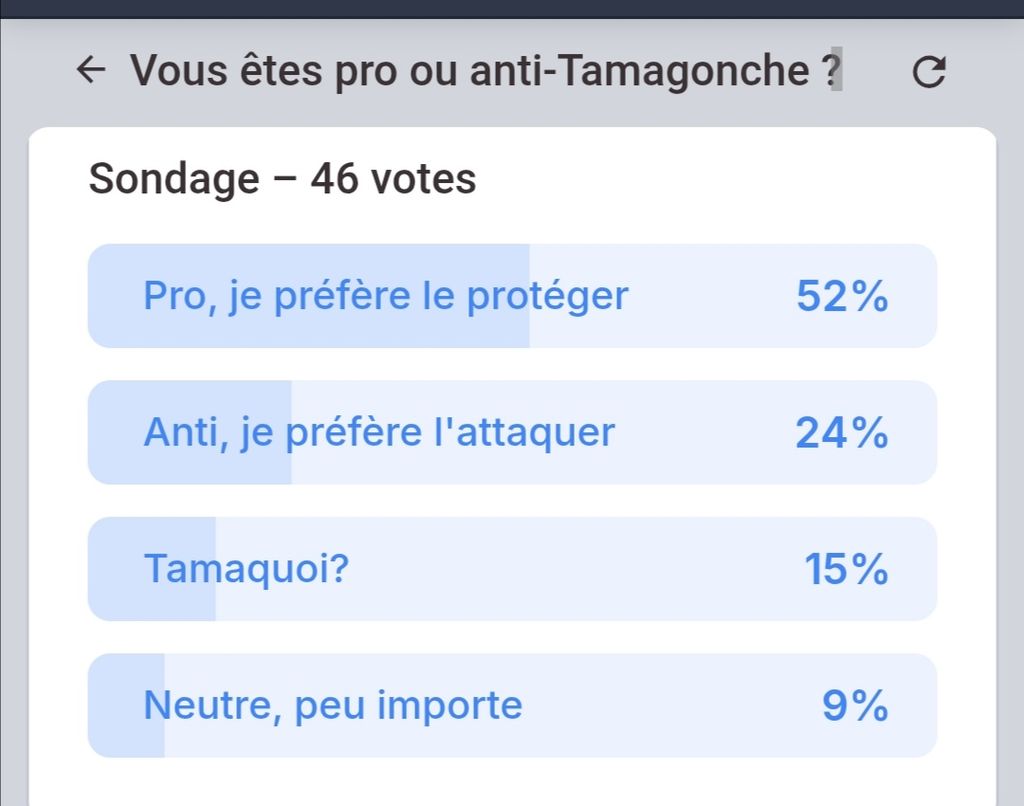Screen dimensions: 1024x806
Task: Tap the 9% result value
Action: [x=855, y=706]
